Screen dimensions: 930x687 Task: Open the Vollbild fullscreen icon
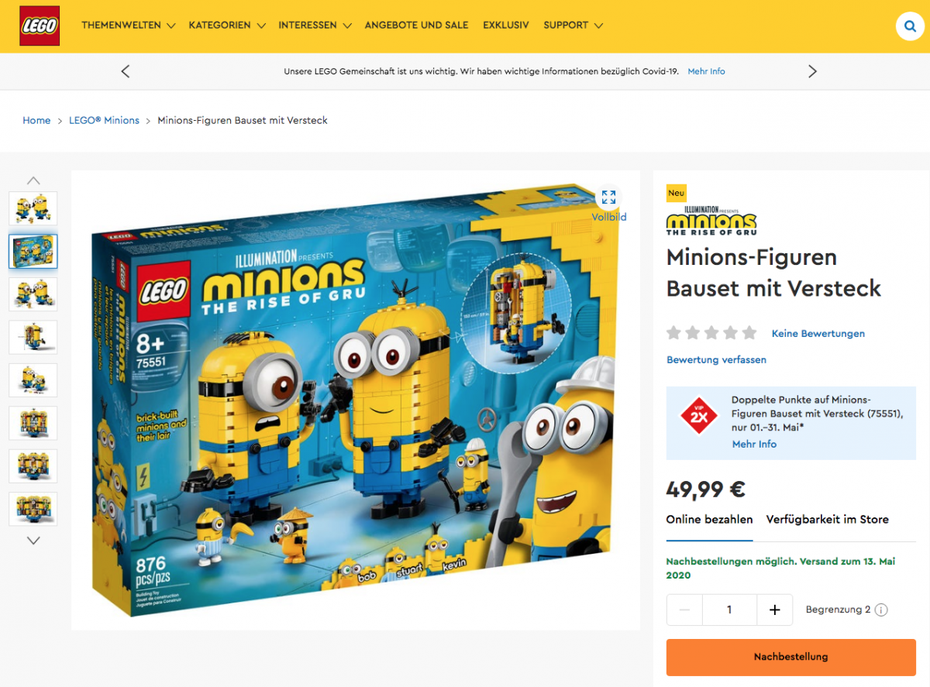coord(609,198)
